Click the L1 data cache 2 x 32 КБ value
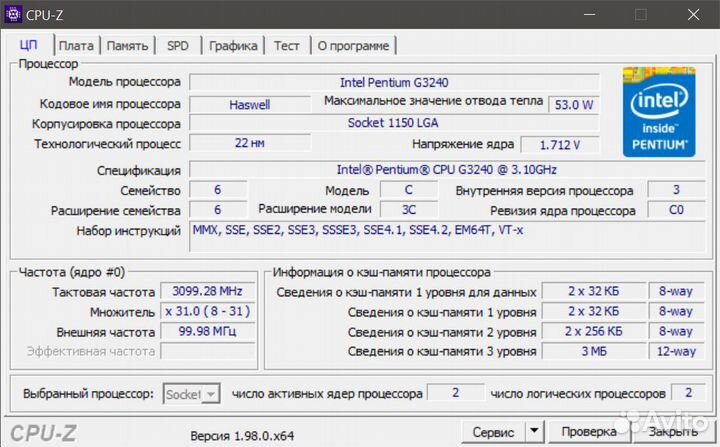The image size is (720, 447). (x=594, y=291)
